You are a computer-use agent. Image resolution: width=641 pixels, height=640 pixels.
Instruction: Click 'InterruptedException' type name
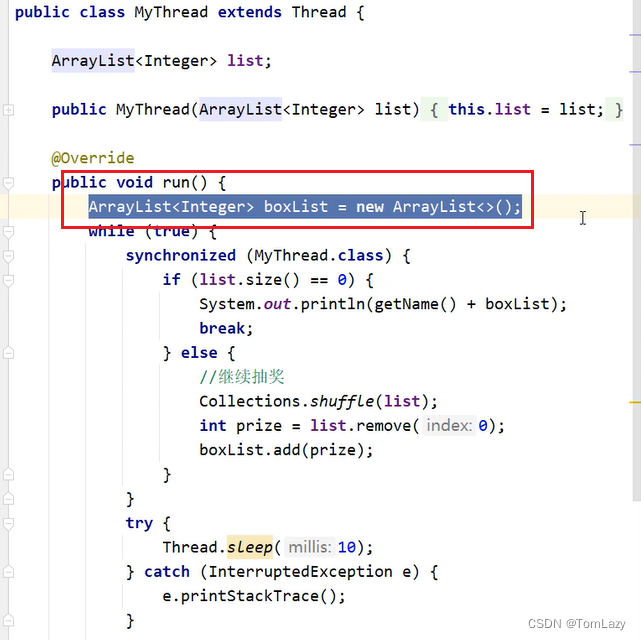tap(300, 571)
